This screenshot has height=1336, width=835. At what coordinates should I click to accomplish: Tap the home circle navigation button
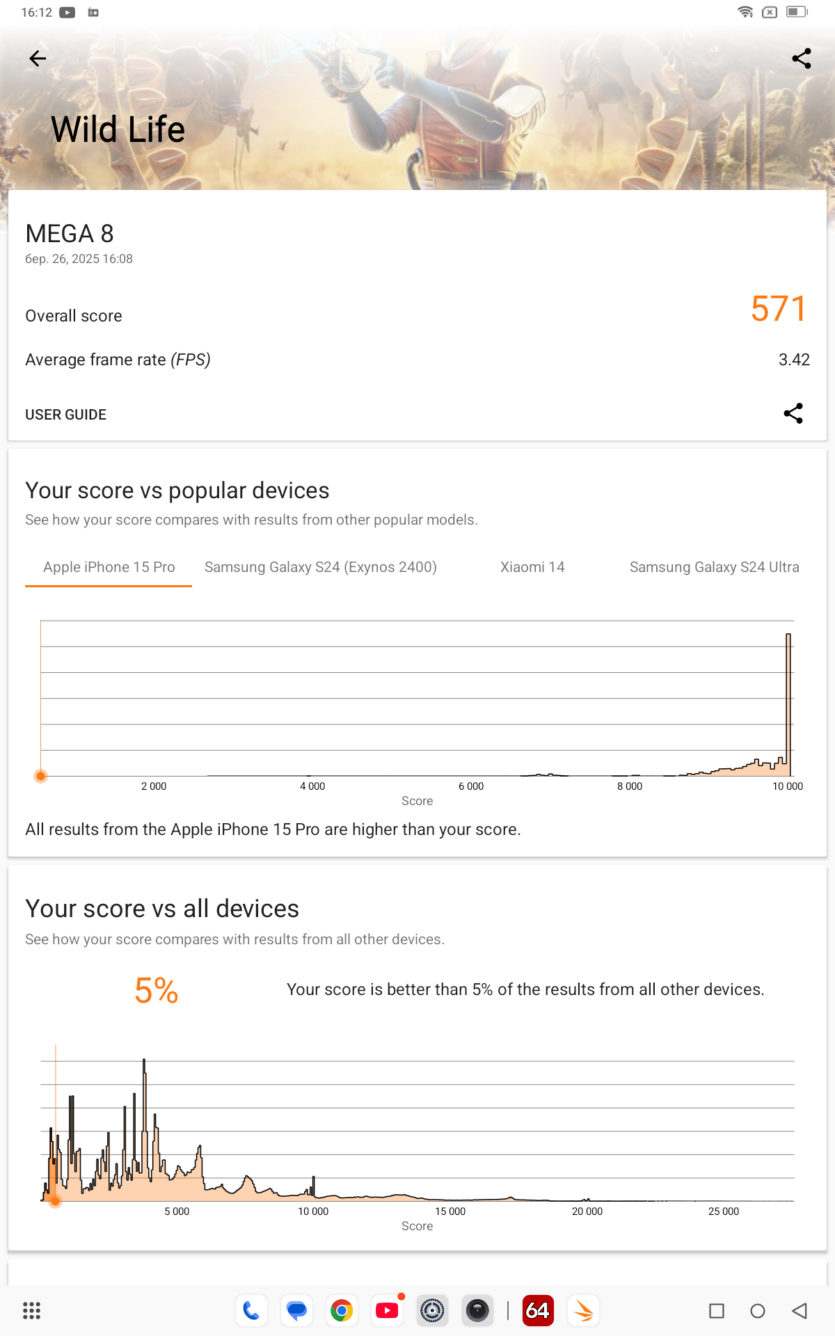click(x=758, y=1310)
